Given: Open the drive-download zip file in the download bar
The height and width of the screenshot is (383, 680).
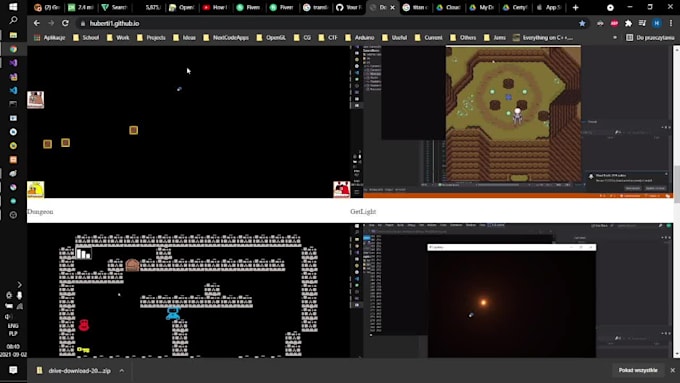Looking at the screenshot, I should coord(74,371).
